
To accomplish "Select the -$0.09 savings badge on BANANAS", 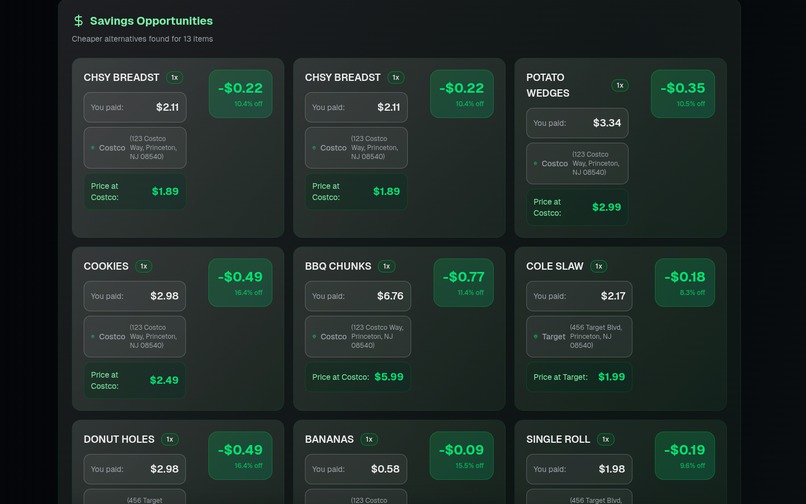I will 462,456.
